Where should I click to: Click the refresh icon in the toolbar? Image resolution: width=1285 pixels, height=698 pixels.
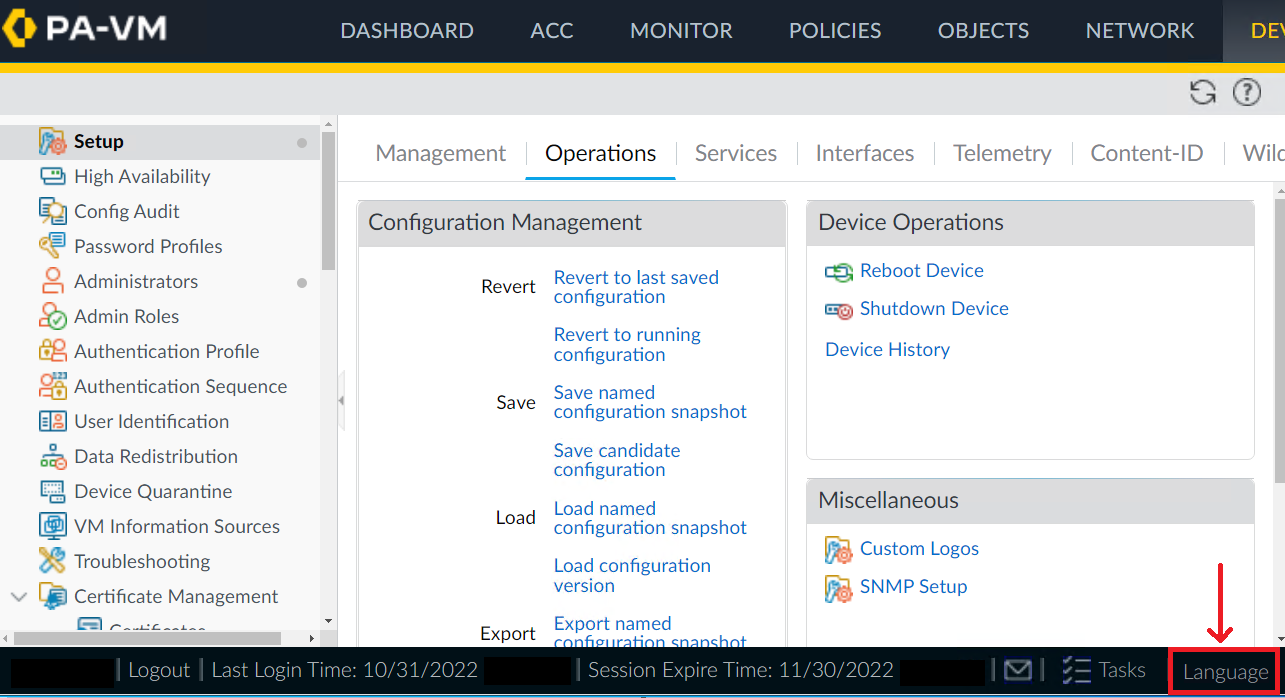click(1202, 93)
